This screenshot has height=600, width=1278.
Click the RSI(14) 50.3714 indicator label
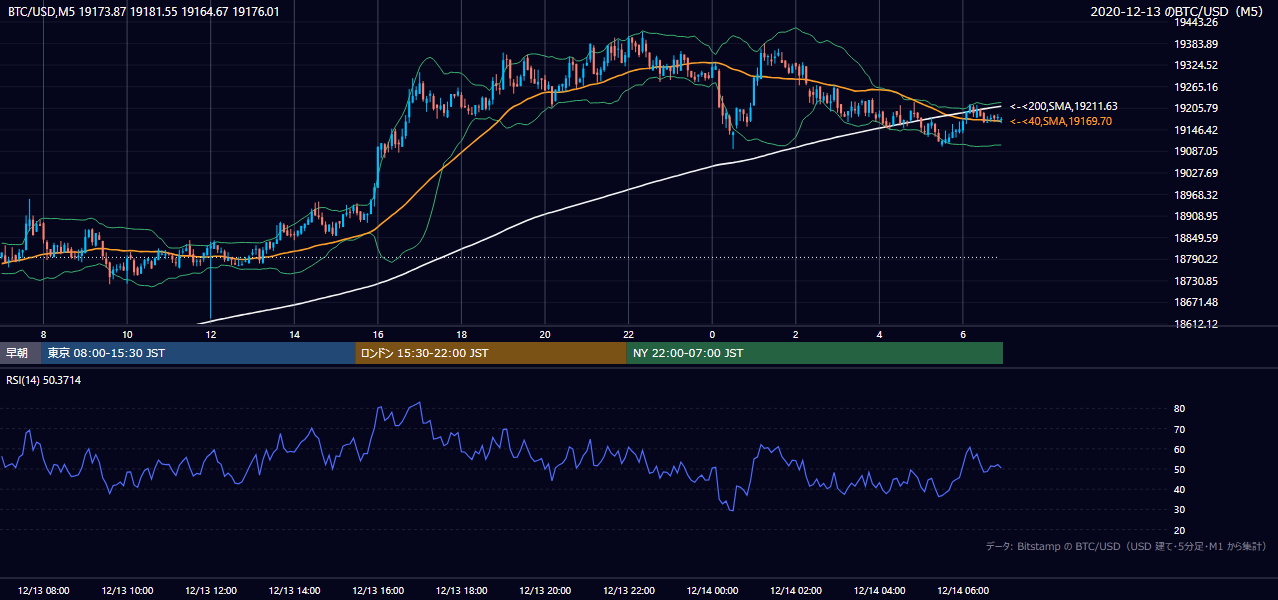[44, 380]
